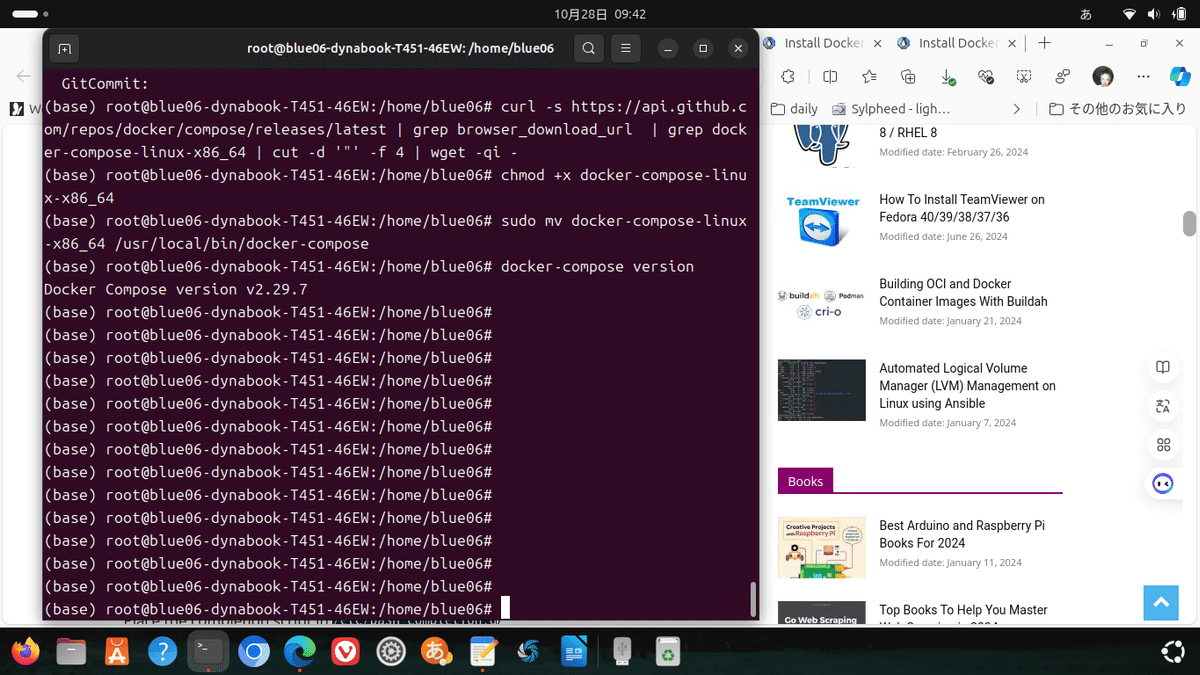Click the back-to-top arrow button
This screenshot has height=675, width=1200.
coord(1161,603)
